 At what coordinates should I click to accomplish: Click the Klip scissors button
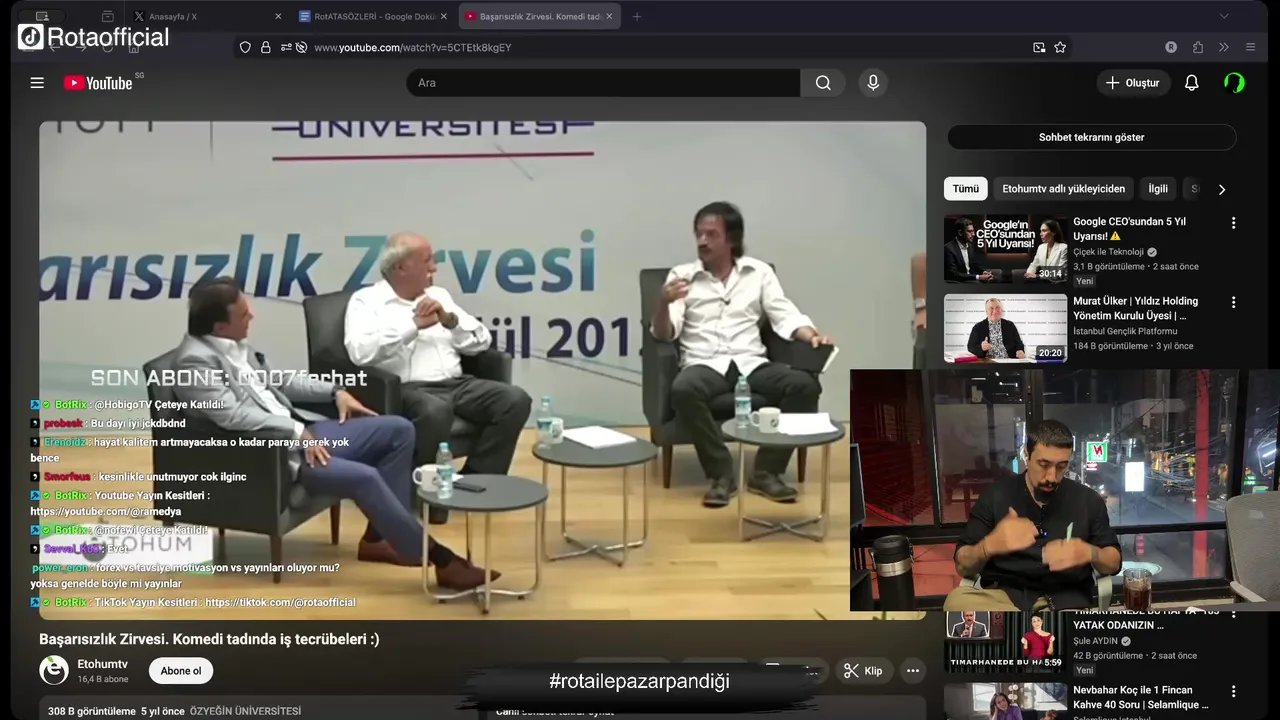(863, 671)
